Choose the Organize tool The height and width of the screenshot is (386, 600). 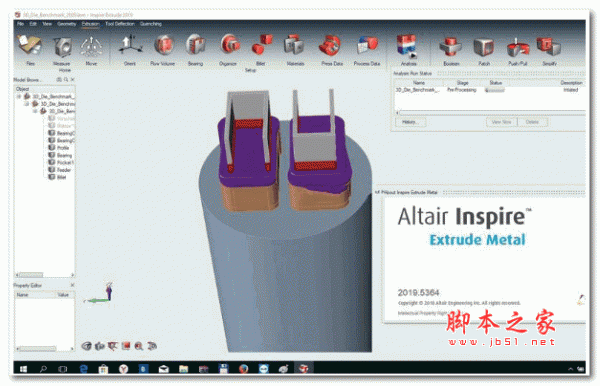229,44
